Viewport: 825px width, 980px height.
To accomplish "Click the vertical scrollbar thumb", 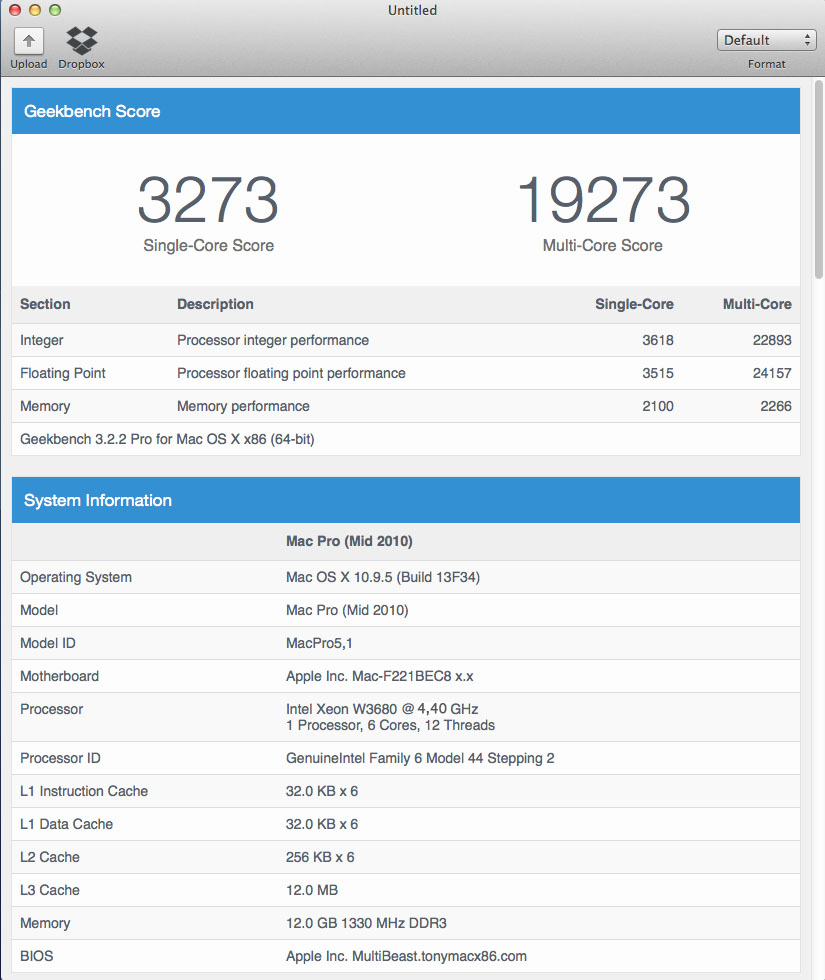I will click(819, 179).
